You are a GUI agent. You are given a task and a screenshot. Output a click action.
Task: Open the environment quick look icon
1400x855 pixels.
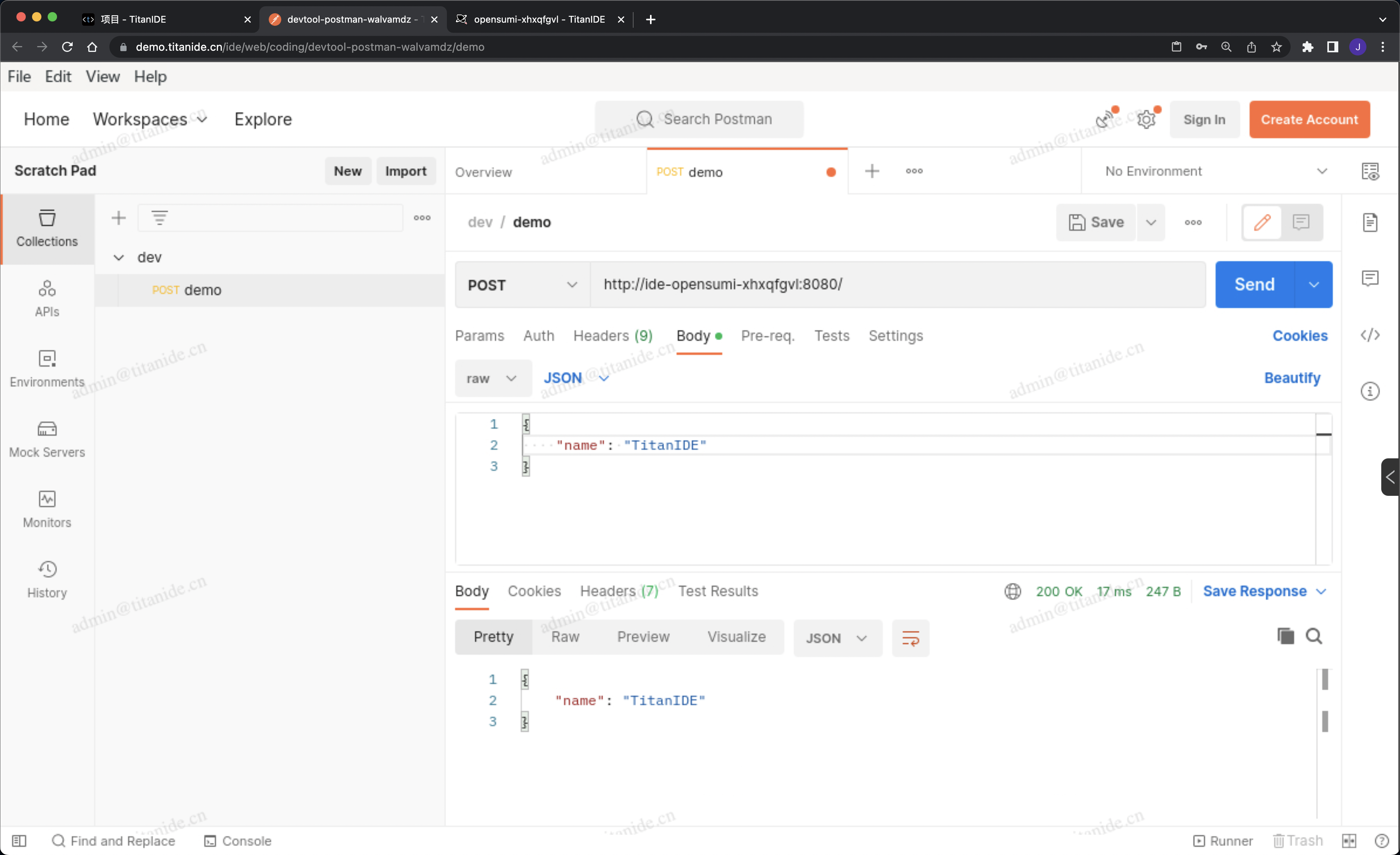1370,171
